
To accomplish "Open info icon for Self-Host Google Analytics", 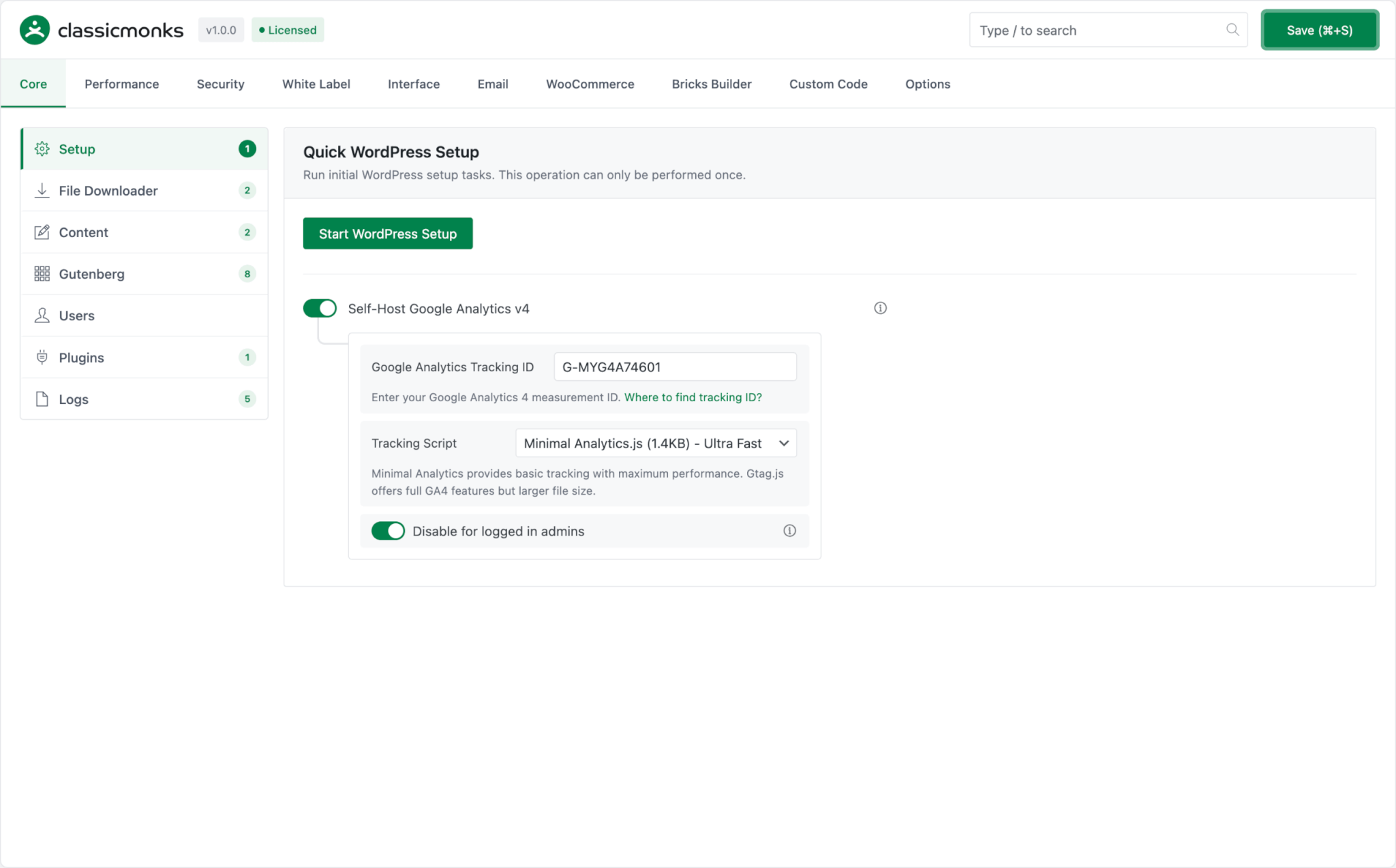I will [880, 308].
